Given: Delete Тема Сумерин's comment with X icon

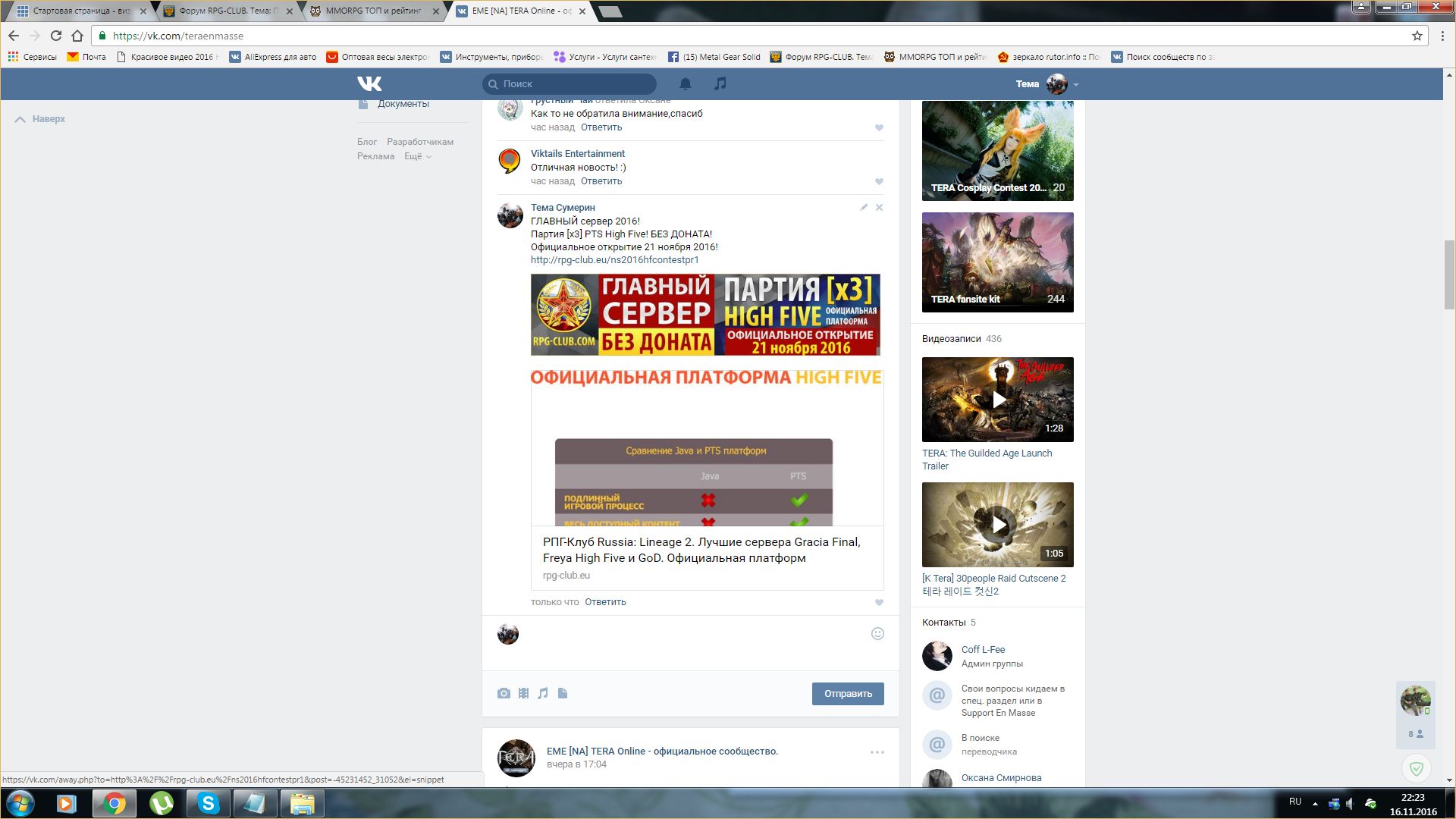Looking at the screenshot, I should point(880,207).
